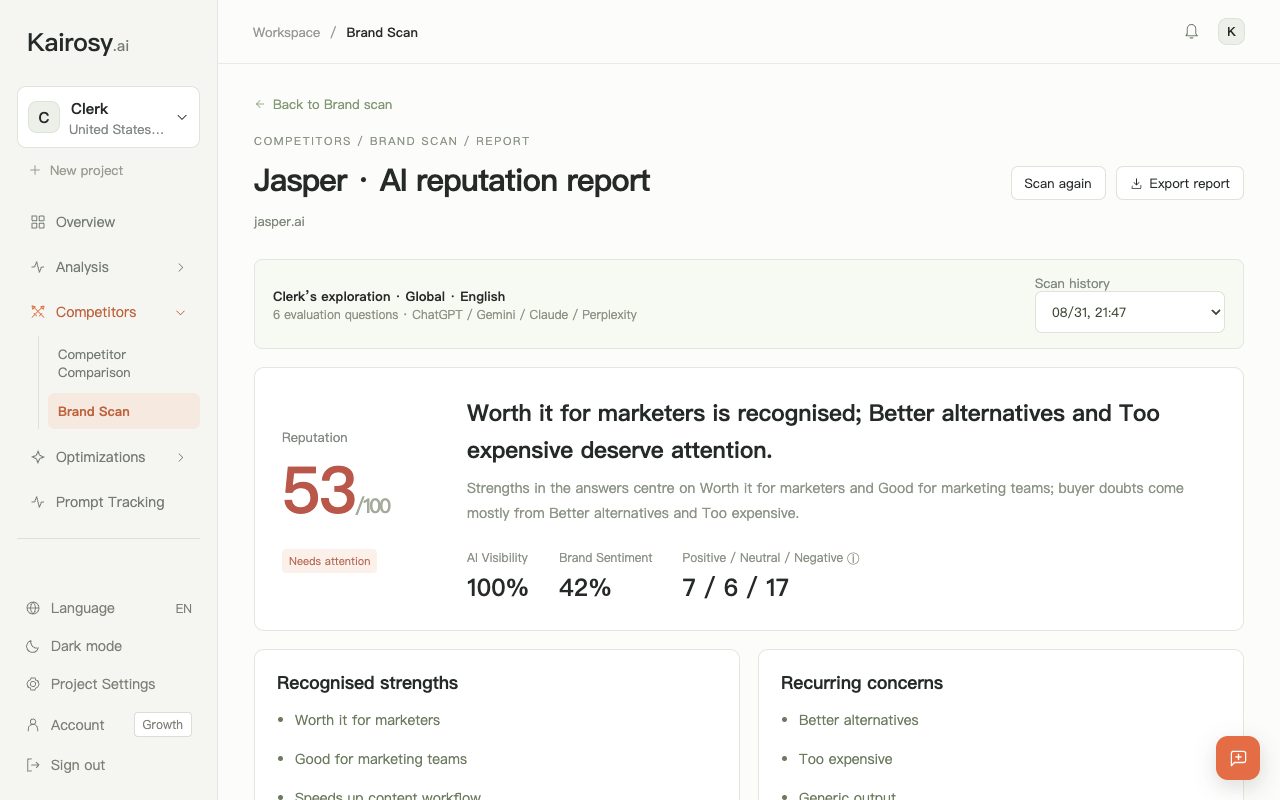Click the Project Settings gear icon

(x=33, y=684)
